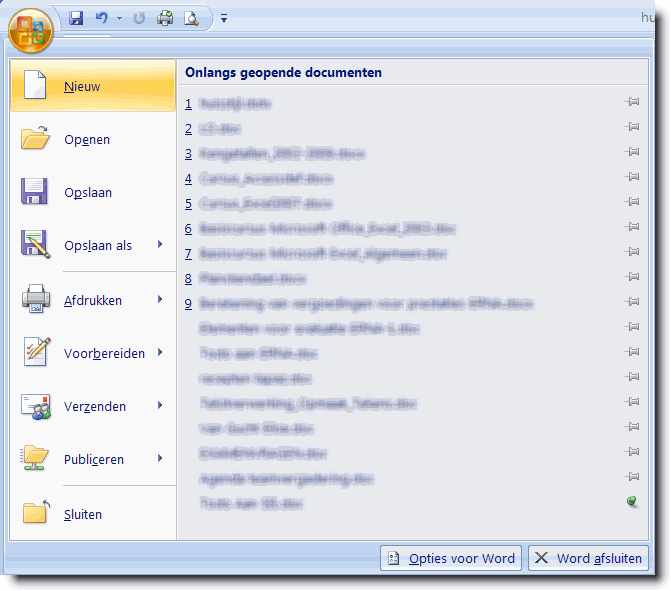The width and height of the screenshot is (671, 591).
Task: Click the Word afsluiten button
Action: 588,558
